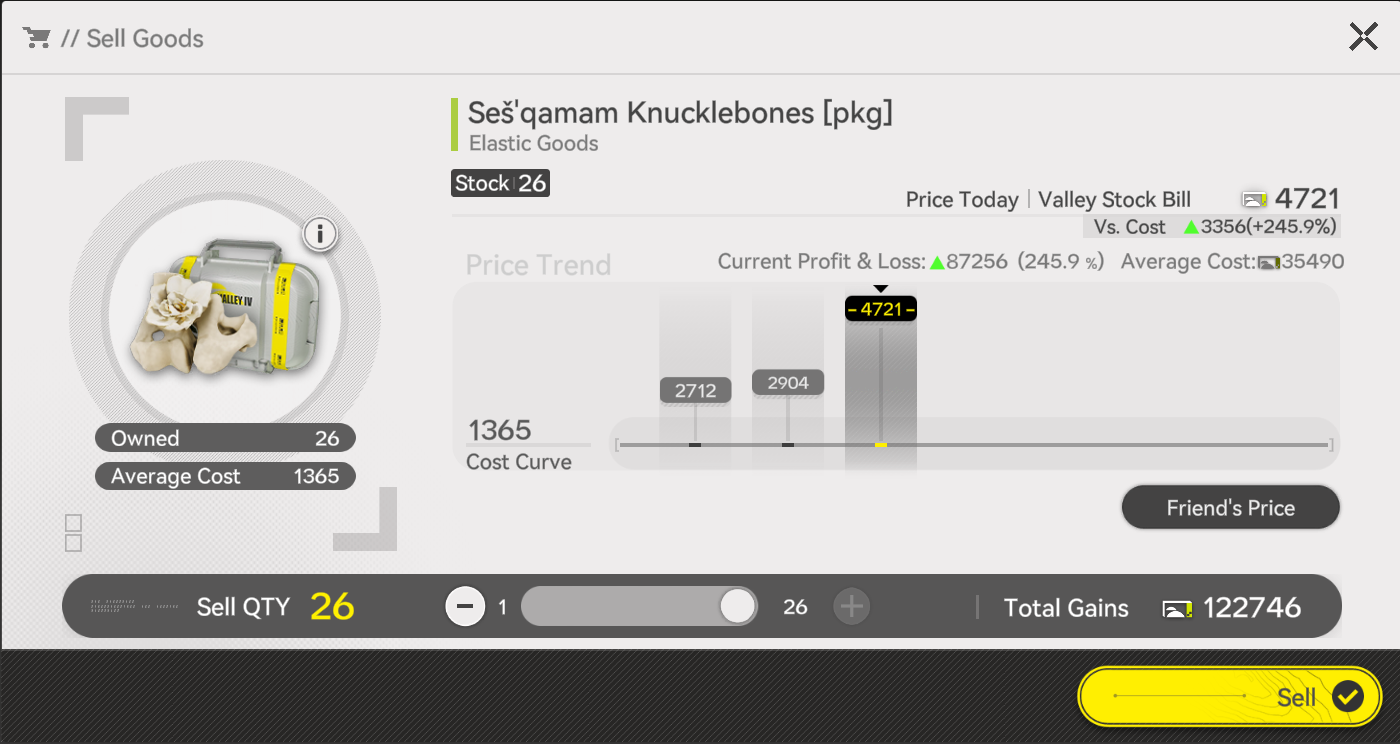Click the info icon on item image
The height and width of the screenshot is (744, 1400).
pos(320,234)
